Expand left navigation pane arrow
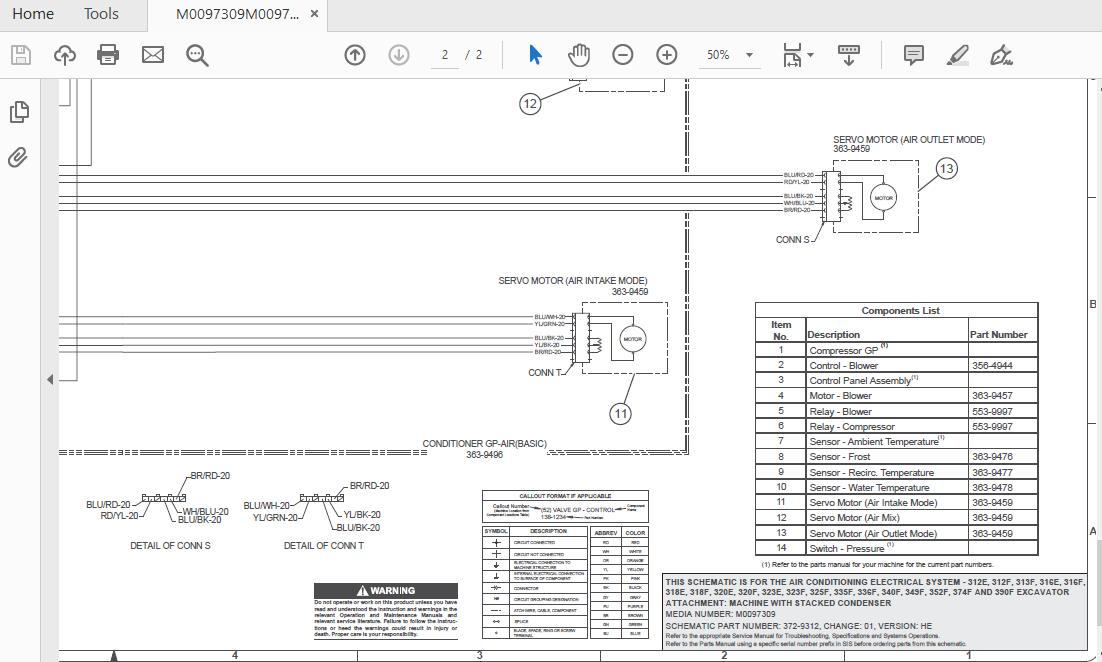The width and height of the screenshot is (1102, 662). pos(50,379)
